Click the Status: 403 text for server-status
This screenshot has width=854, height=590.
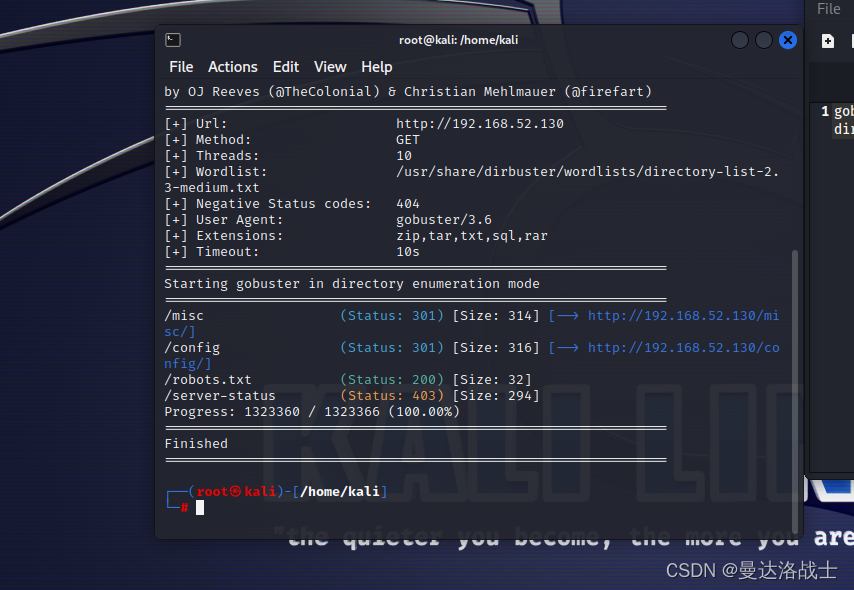click(392, 396)
